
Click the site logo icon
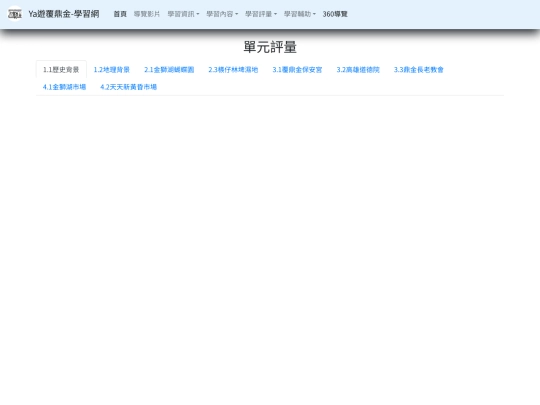click(15, 14)
